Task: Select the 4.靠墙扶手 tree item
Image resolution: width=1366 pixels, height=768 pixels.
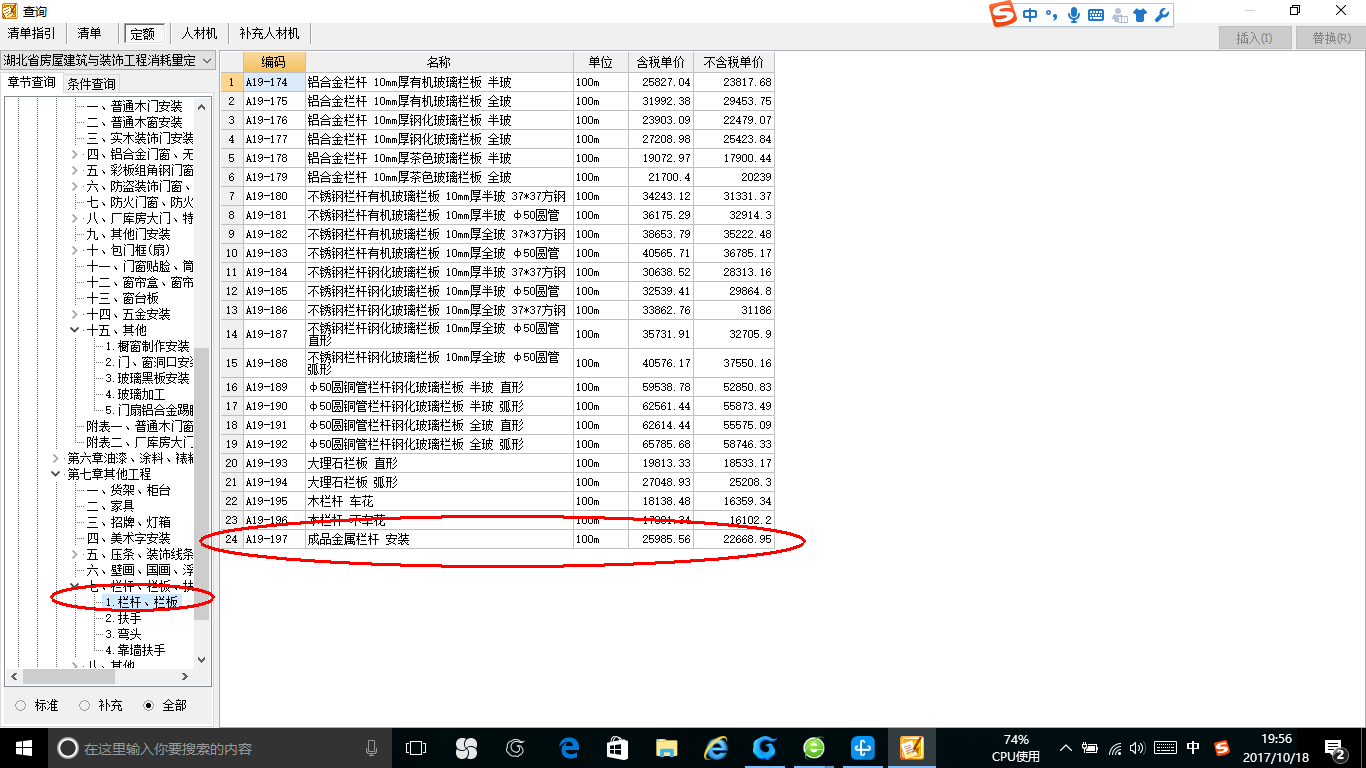Action: (x=135, y=650)
